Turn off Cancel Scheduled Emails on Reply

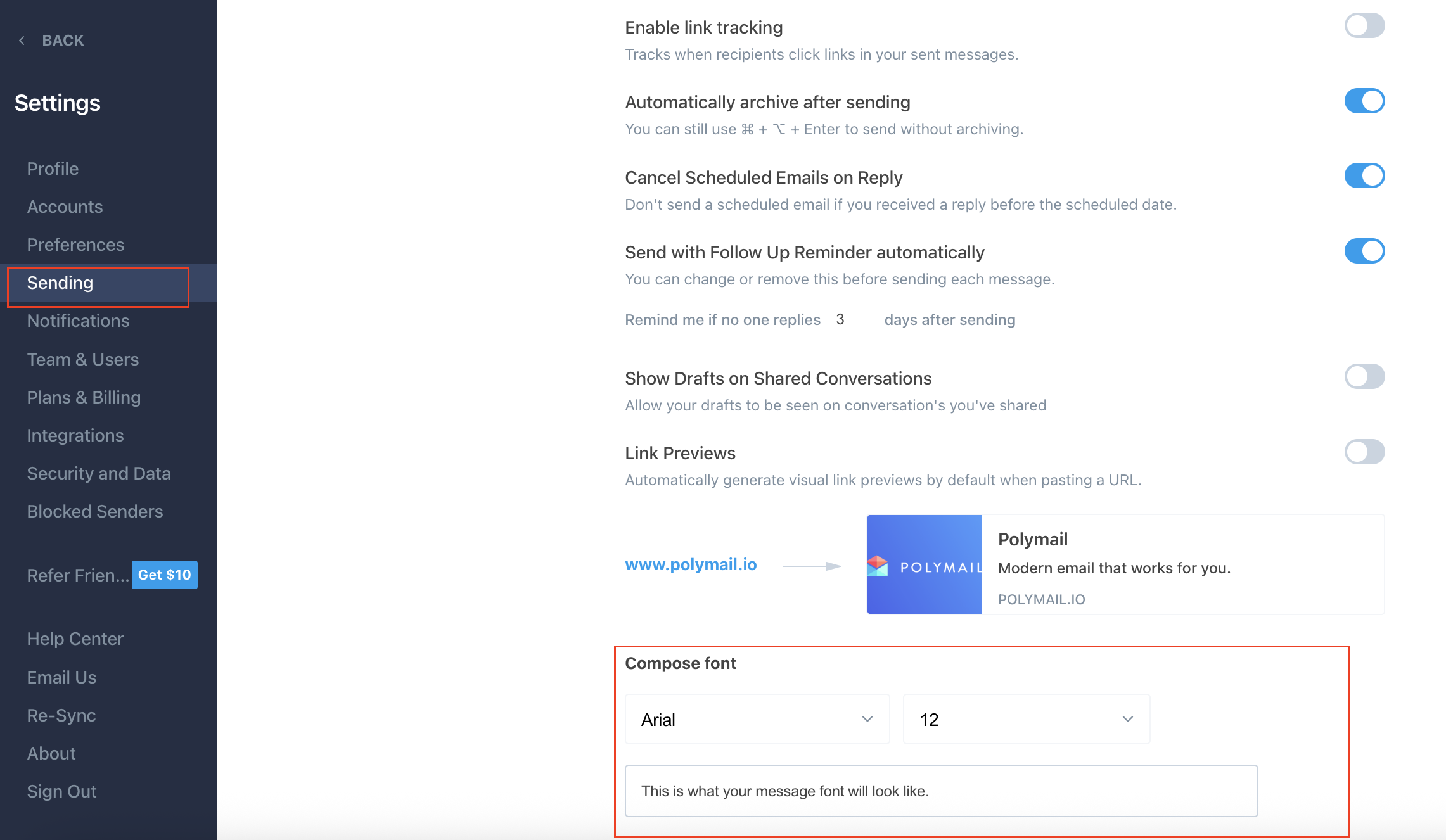tap(1364, 175)
